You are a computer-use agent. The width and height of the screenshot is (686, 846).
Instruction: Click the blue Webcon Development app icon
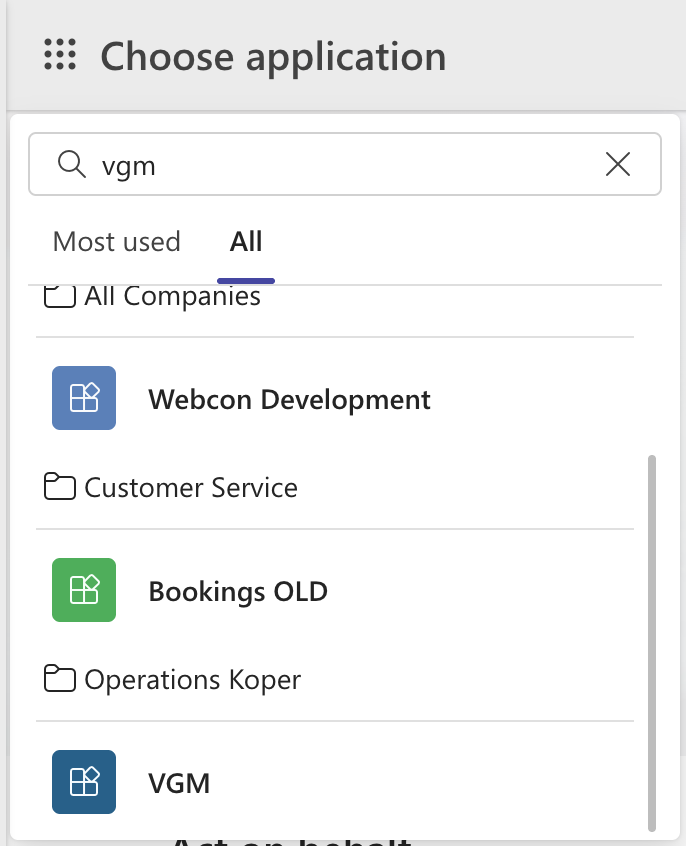pyautogui.click(x=84, y=398)
